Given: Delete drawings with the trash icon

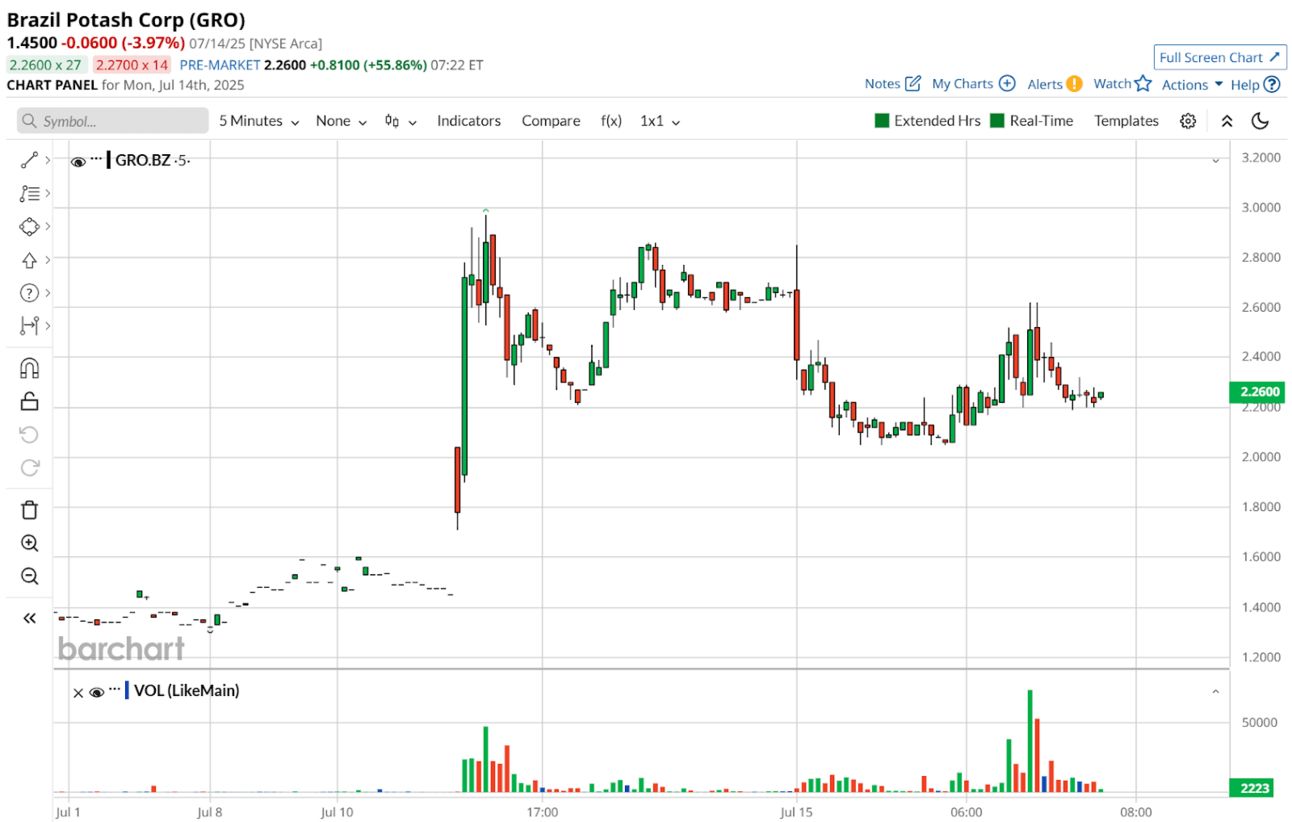Looking at the screenshot, I should coord(29,510).
